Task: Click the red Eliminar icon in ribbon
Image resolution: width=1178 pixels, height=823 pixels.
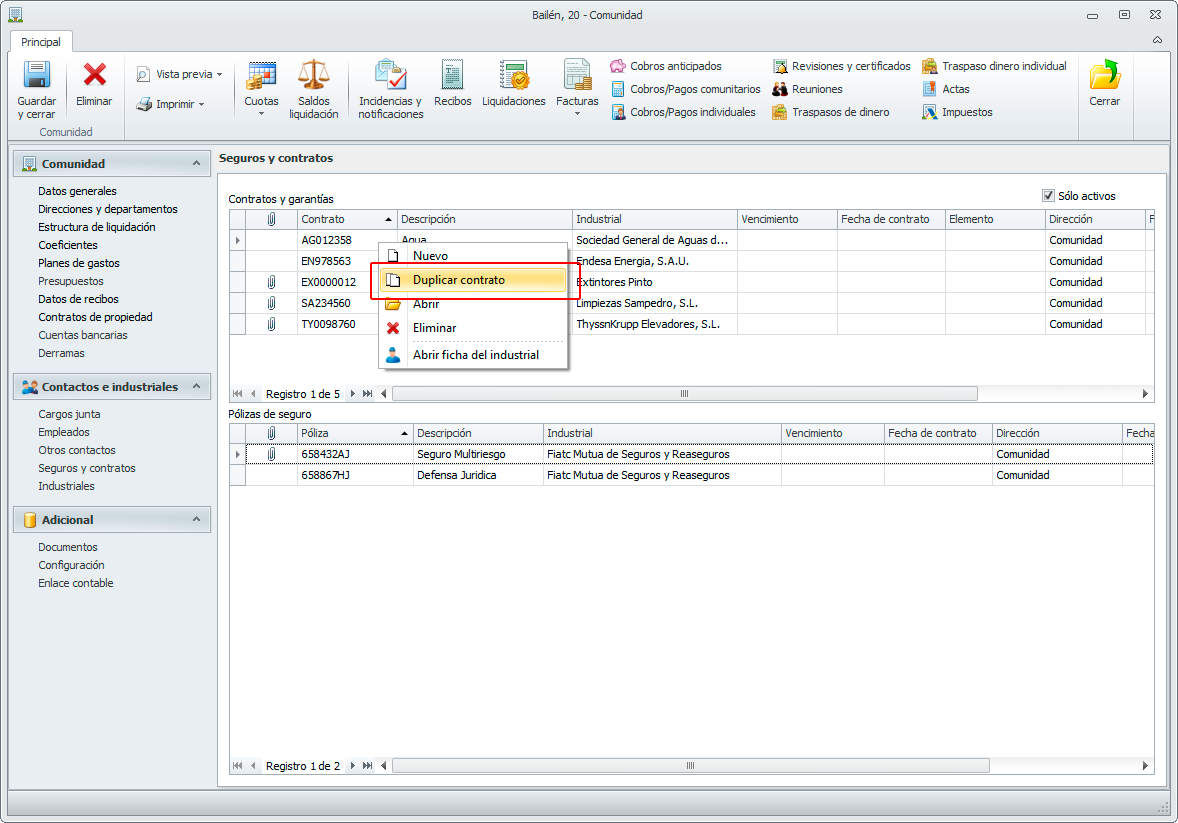Action: coord(94,74)
